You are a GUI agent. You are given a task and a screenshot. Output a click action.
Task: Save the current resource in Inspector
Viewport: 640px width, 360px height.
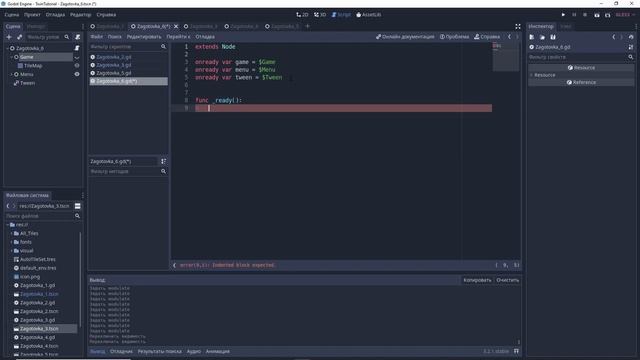[x=553, y=37]
